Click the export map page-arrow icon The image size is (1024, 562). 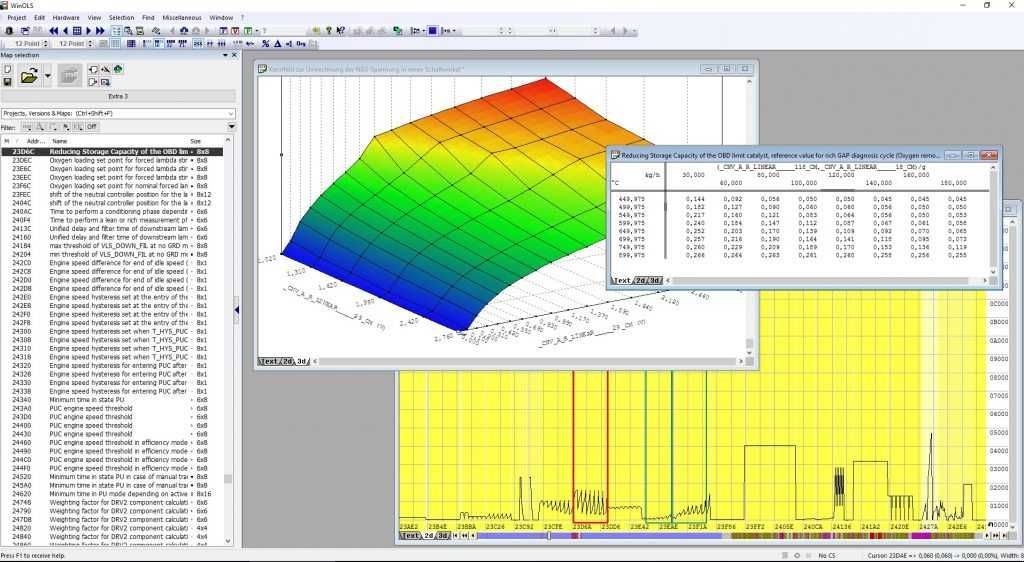click(93, 82)
